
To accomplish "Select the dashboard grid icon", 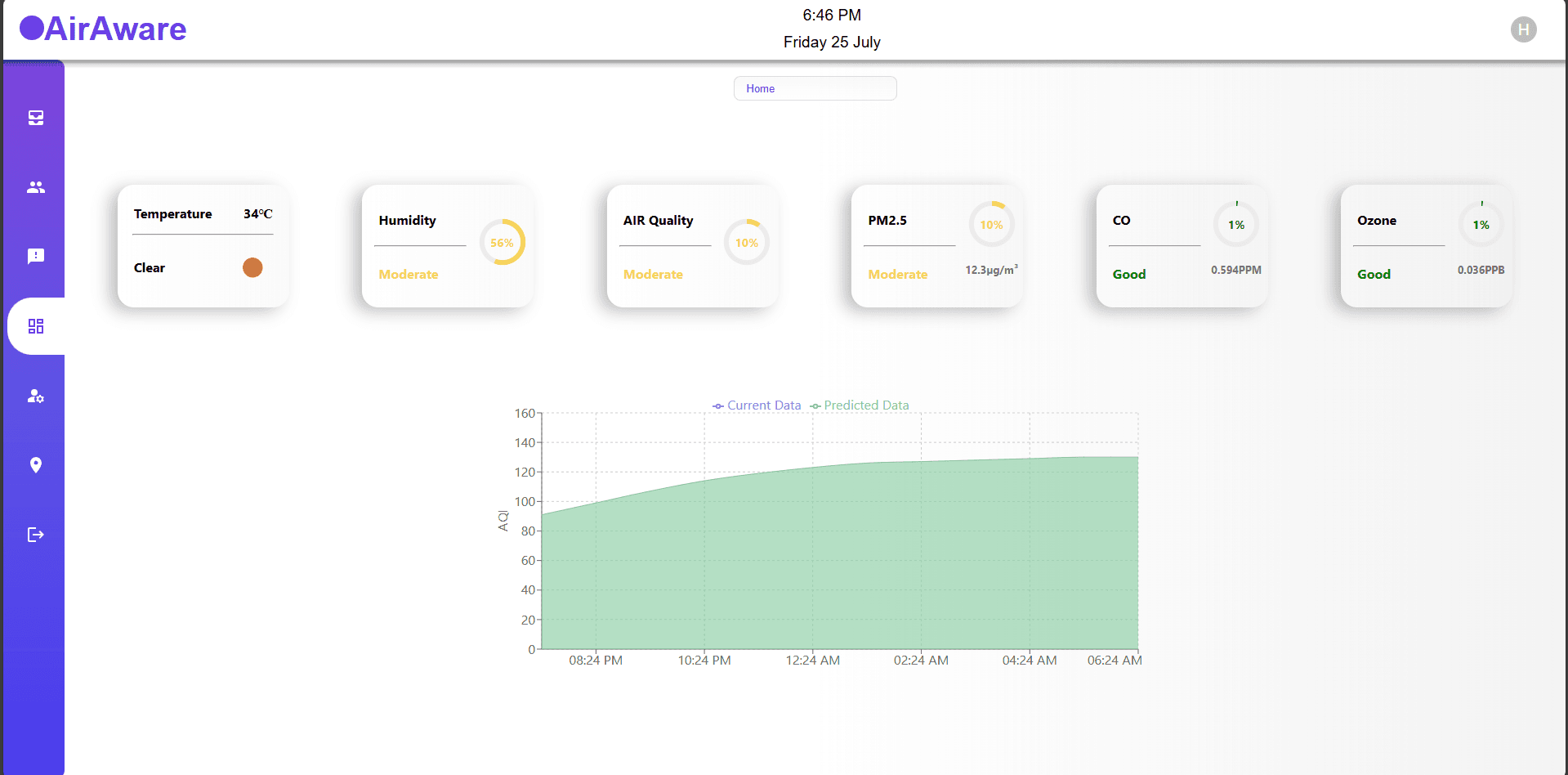I will pos(36,326).
